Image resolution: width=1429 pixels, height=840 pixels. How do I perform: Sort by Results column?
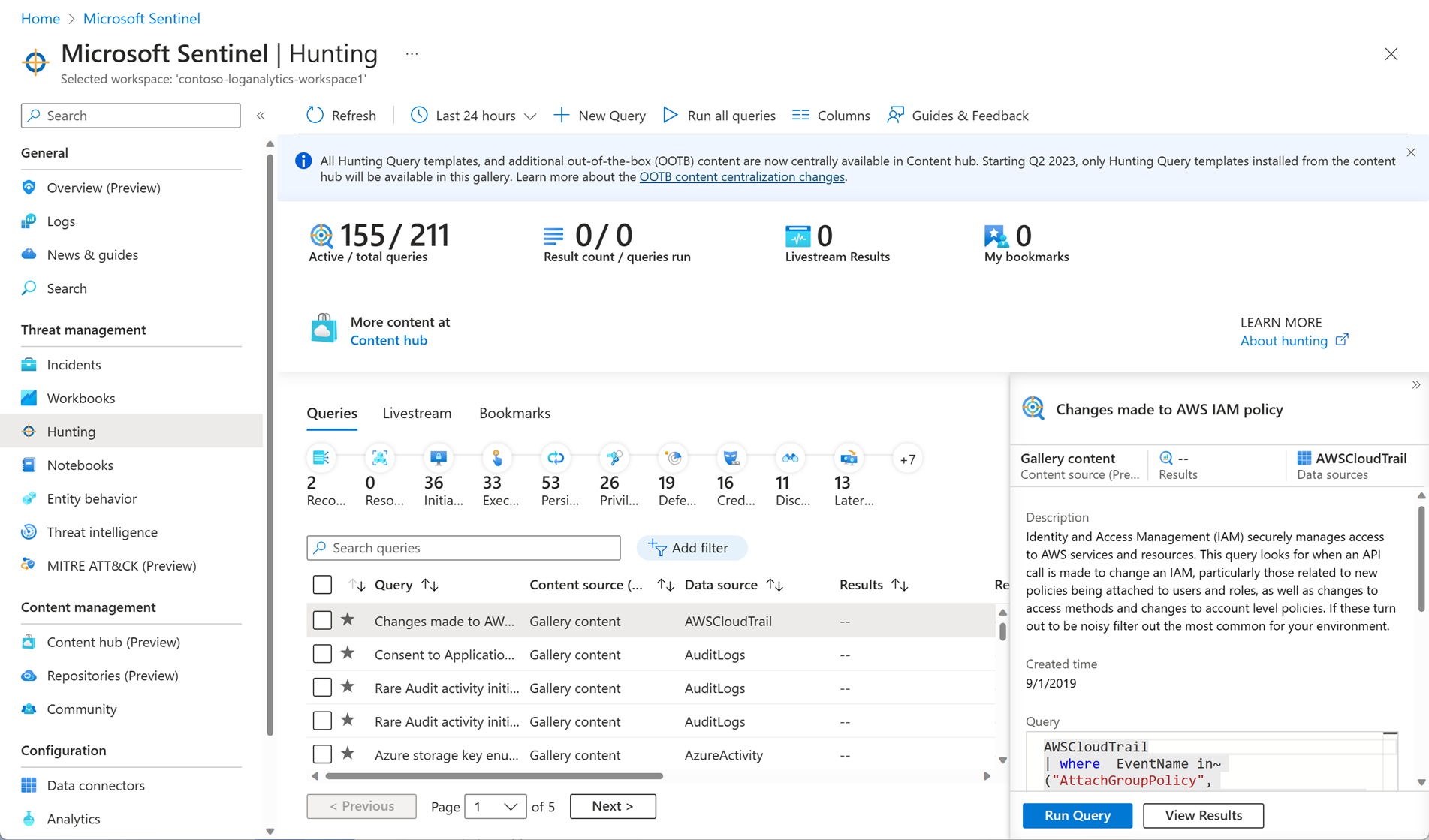[x=900, y=584]
